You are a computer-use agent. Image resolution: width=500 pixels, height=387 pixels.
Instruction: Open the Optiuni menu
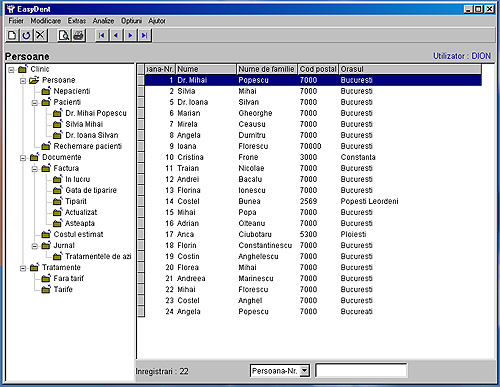[x=131, y=21]
